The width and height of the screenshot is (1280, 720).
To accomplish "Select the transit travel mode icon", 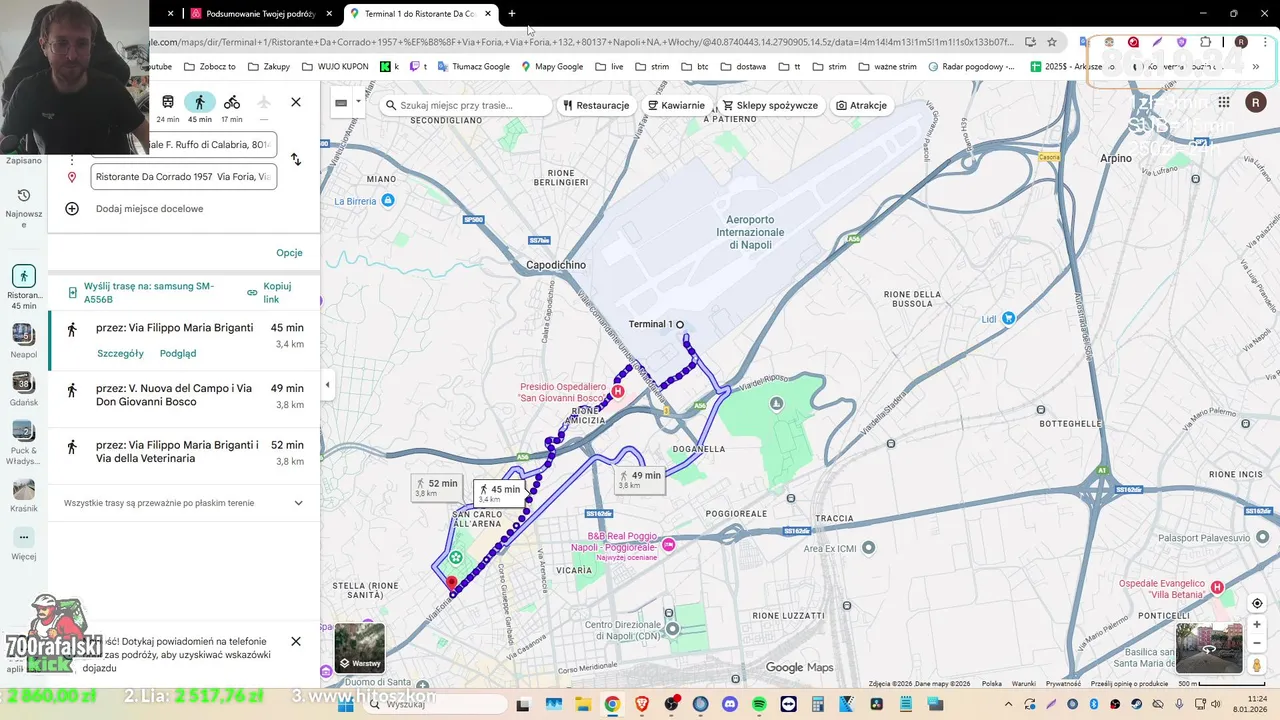I will (x=168, y=102).
